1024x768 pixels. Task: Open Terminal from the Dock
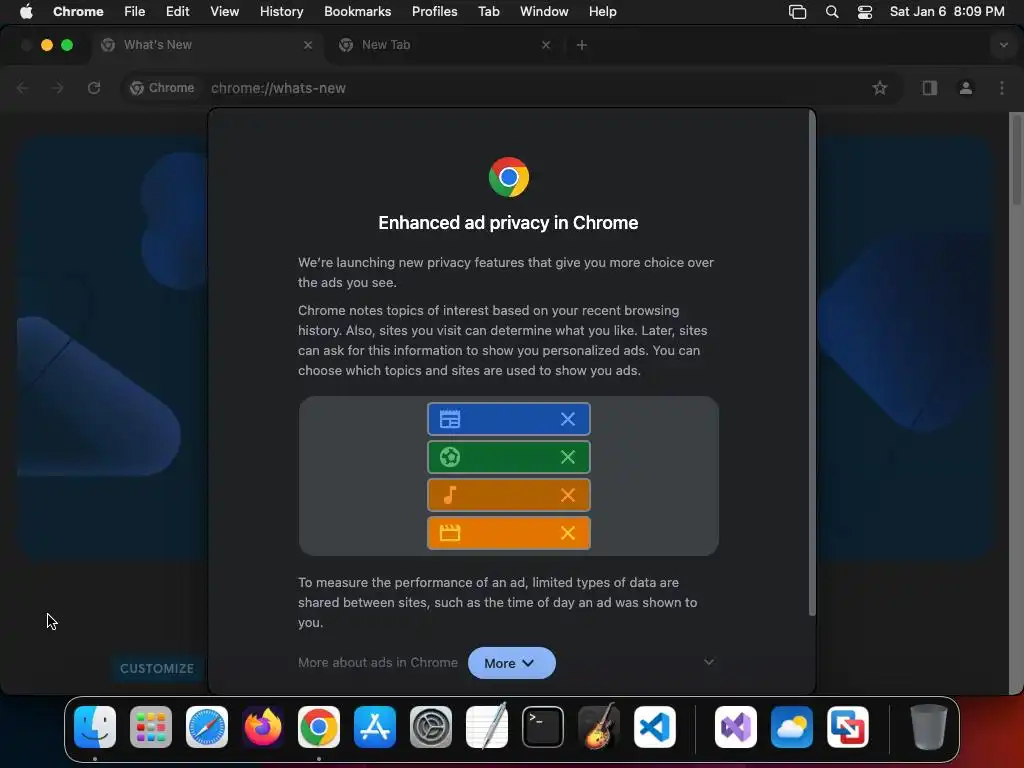point(543,727)
